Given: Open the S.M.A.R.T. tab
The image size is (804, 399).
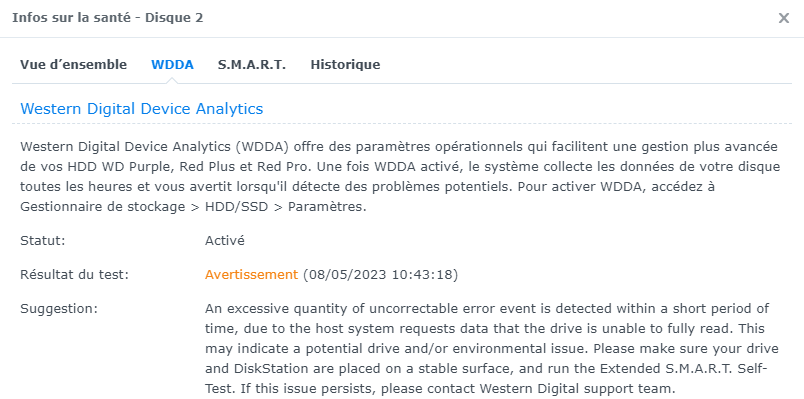Looking at the screenshot, I should [x=252, y=65].
